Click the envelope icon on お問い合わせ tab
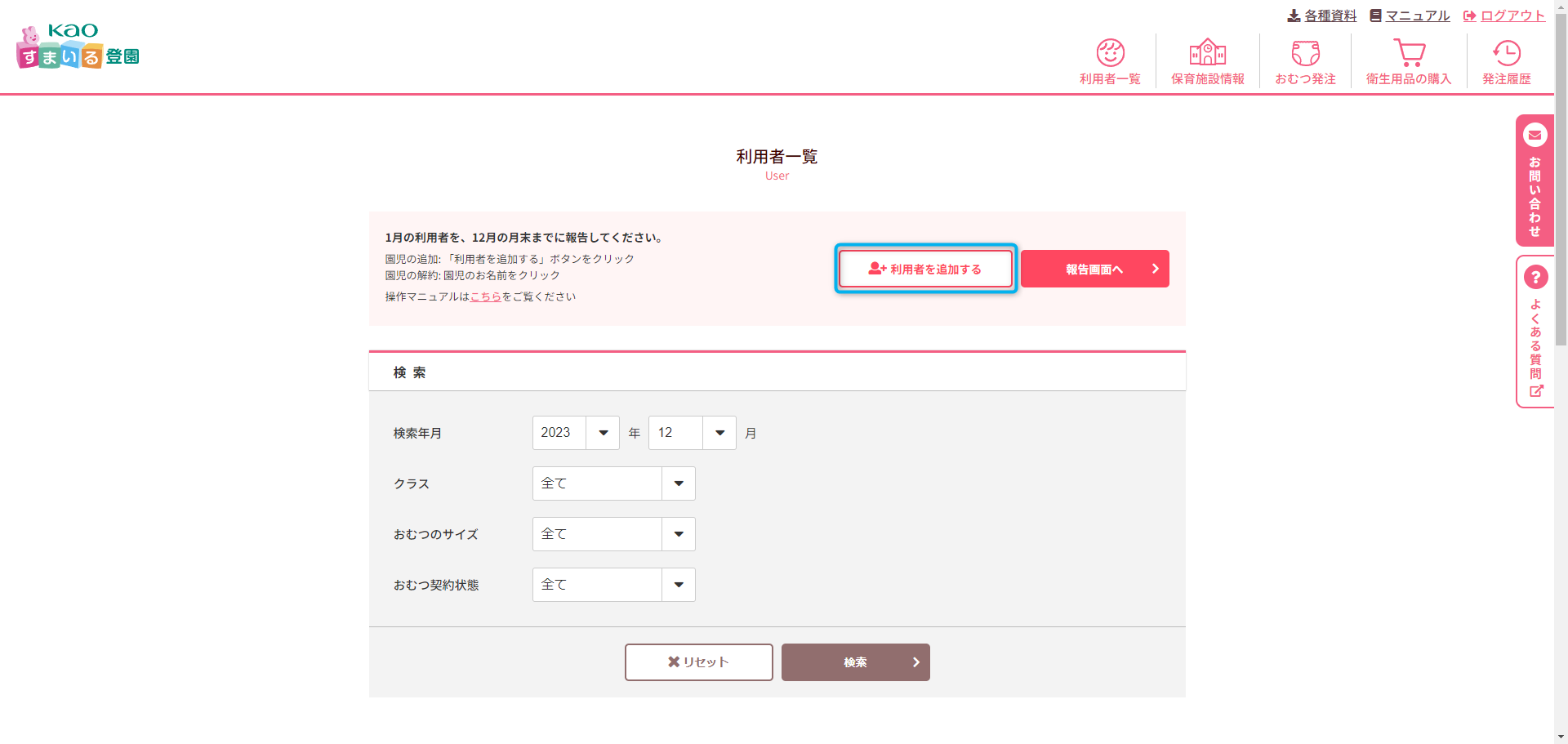The width and height of the screenshot is (1568, 744). click(x=1535, y=135)
